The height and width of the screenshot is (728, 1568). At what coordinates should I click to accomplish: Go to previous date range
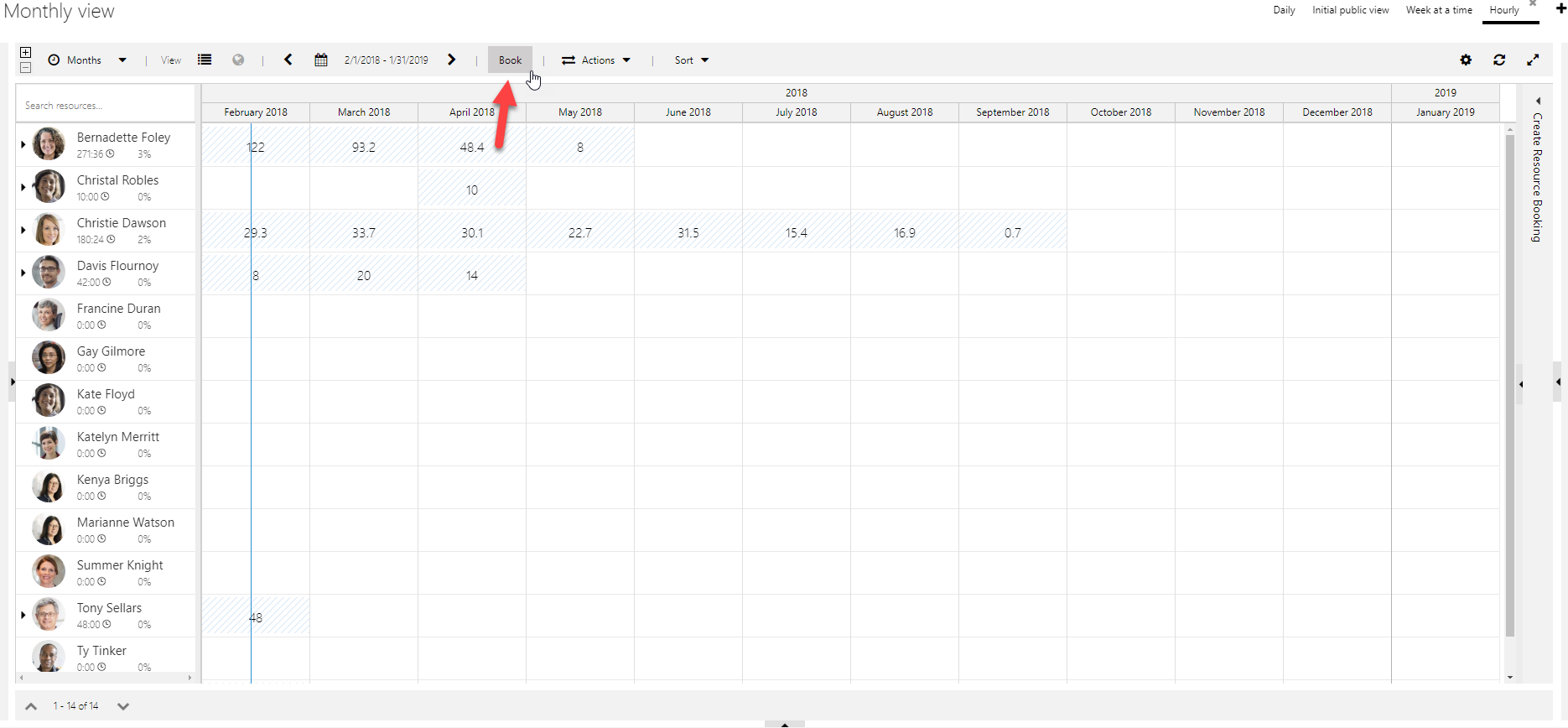click(x=288, y=60)
